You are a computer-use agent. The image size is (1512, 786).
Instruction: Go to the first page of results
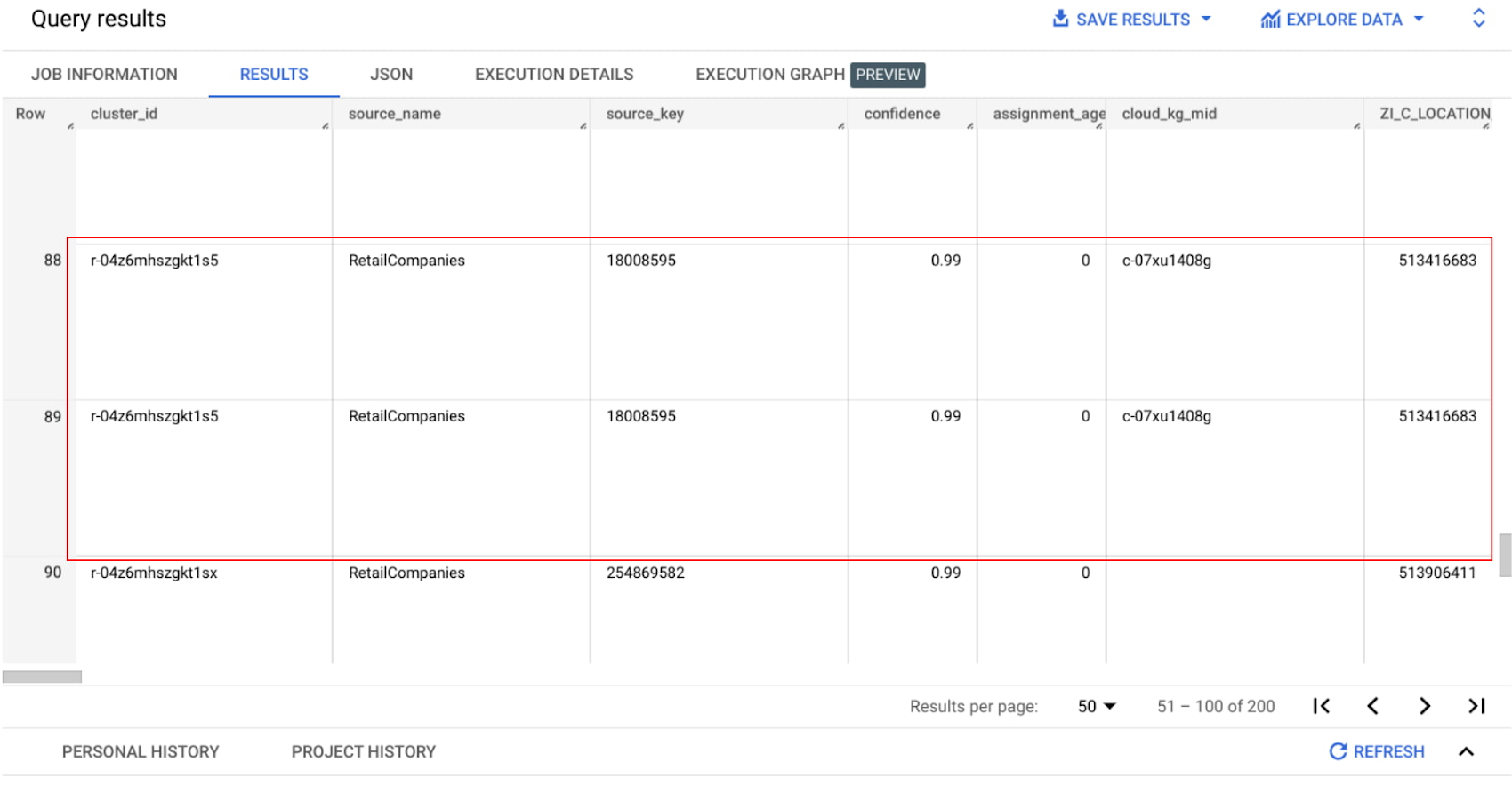point(1322,706)
